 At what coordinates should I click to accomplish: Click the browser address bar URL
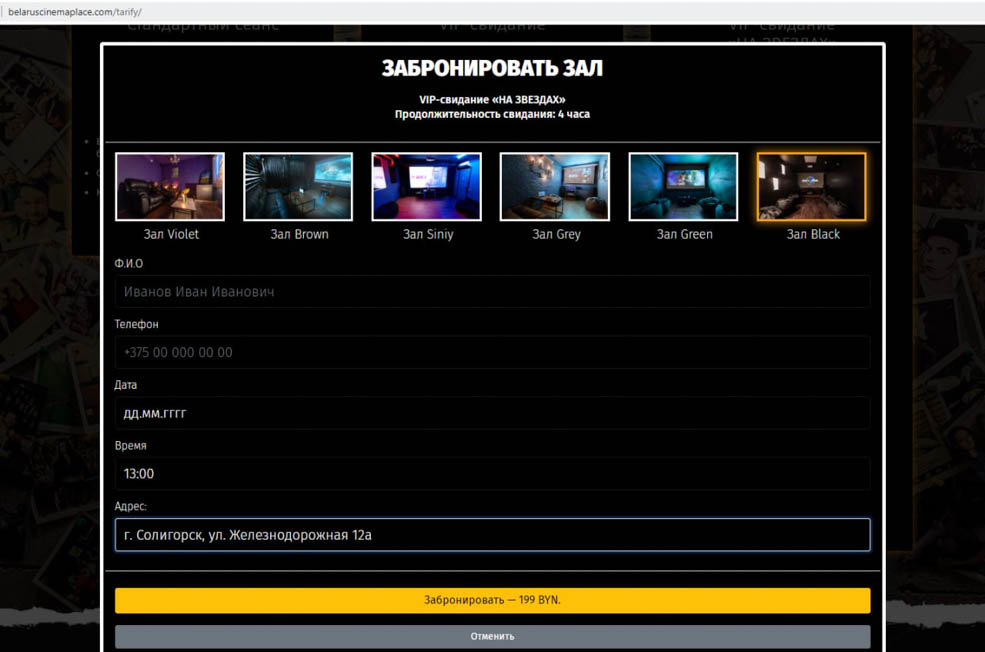point(75,11)
